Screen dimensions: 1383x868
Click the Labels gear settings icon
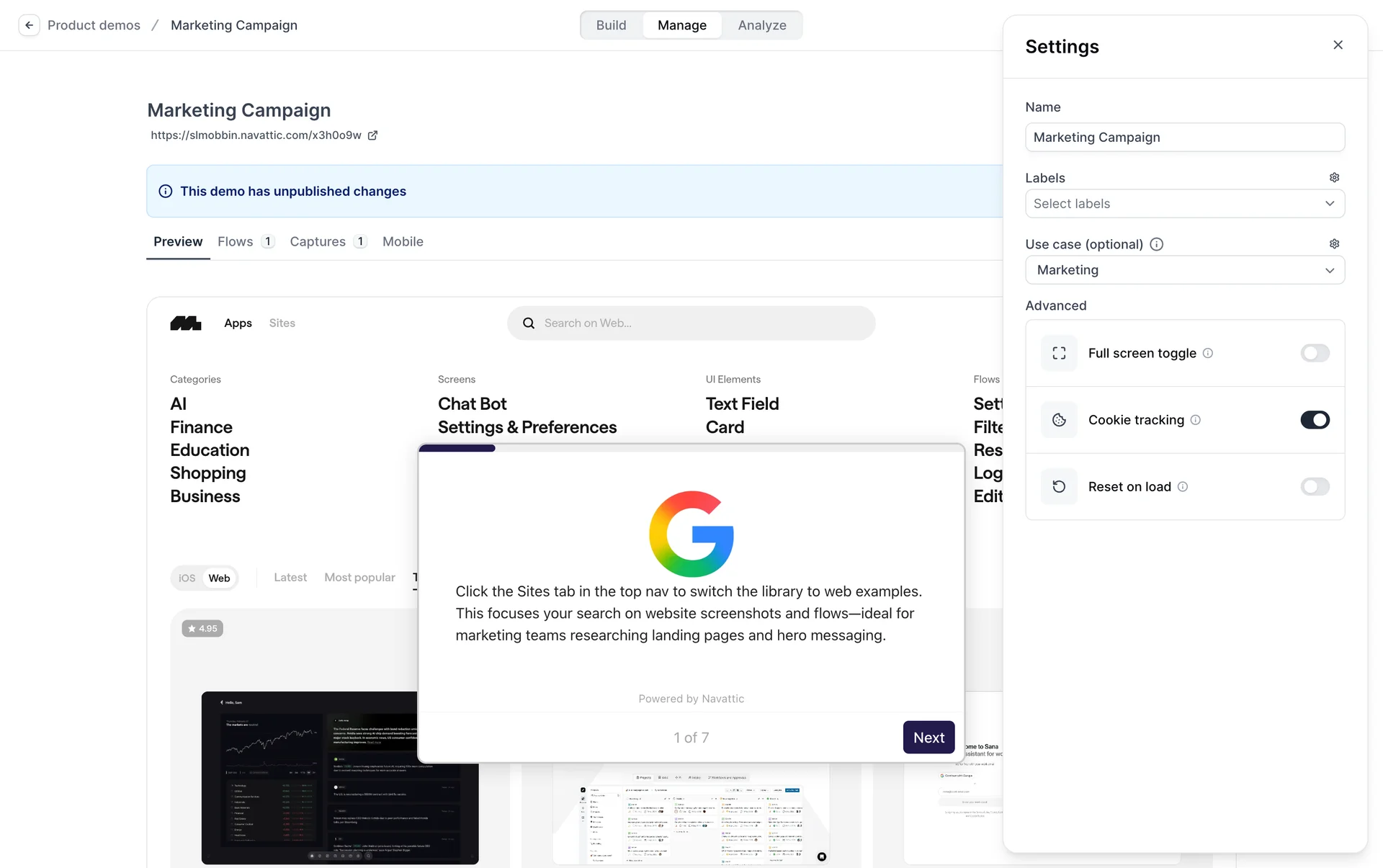click(x=1334, y=177)
